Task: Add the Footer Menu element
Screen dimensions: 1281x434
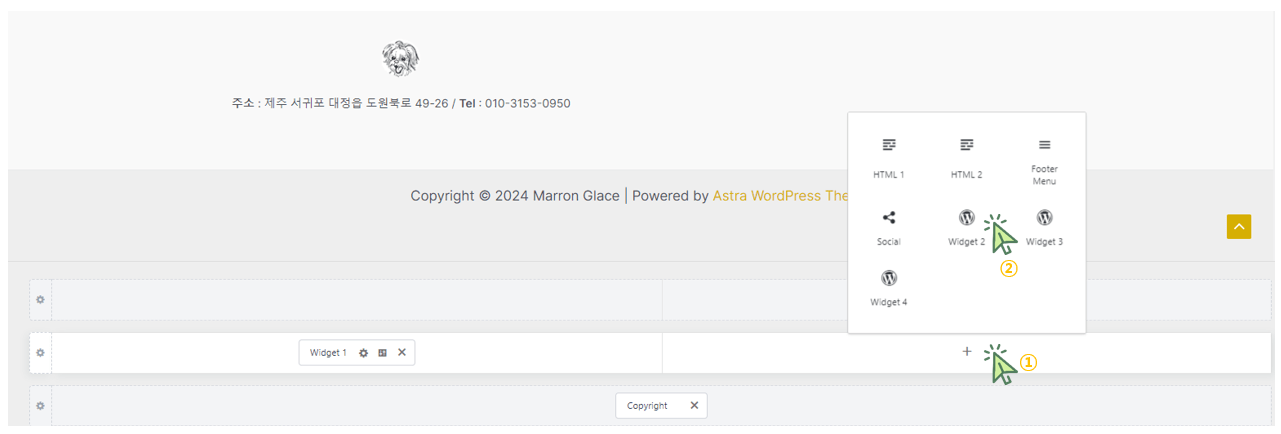Action: [1044, 161]
